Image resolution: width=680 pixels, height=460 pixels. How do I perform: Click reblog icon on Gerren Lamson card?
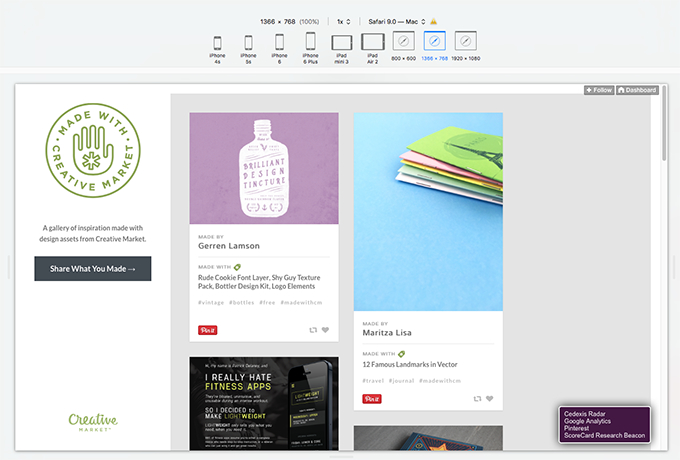[x=313, y=330]
